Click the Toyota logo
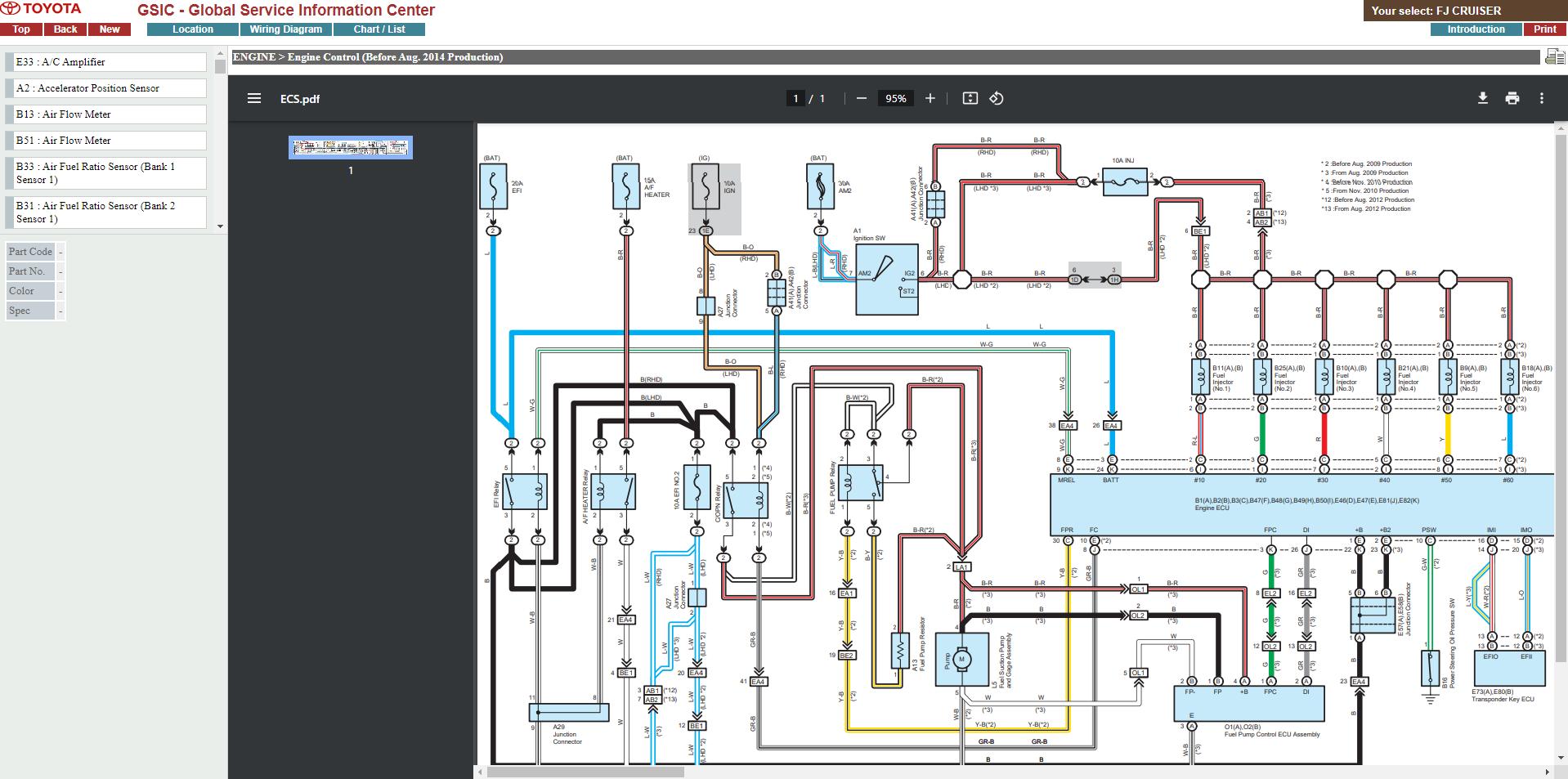 click(x=41, y=9)
